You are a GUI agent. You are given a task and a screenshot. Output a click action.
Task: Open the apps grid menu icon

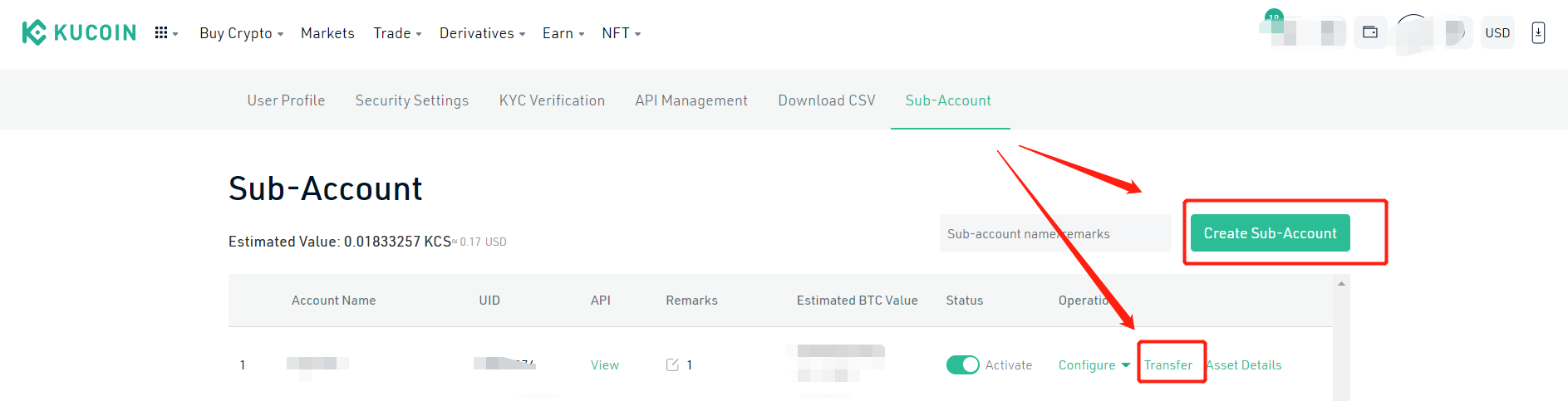[166, 33]
